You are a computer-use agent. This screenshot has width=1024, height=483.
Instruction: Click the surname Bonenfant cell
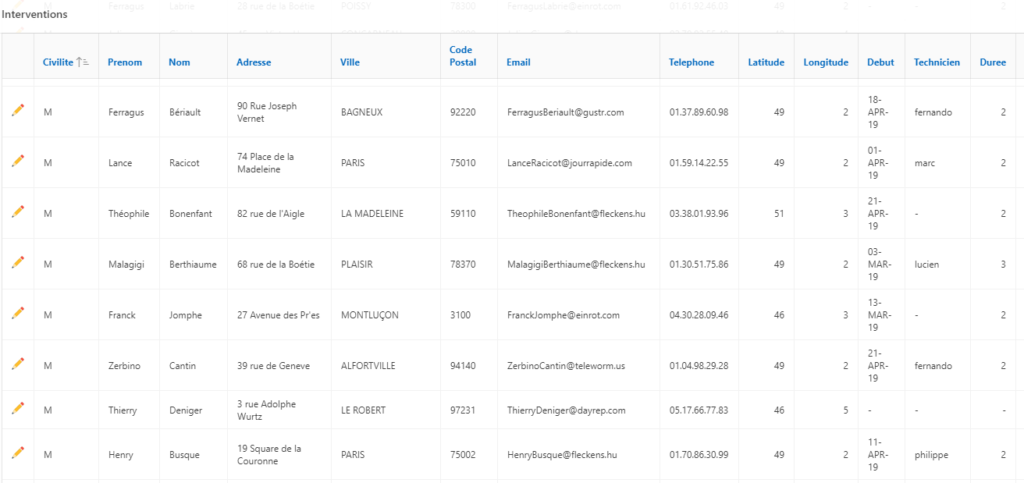[191, 213]
